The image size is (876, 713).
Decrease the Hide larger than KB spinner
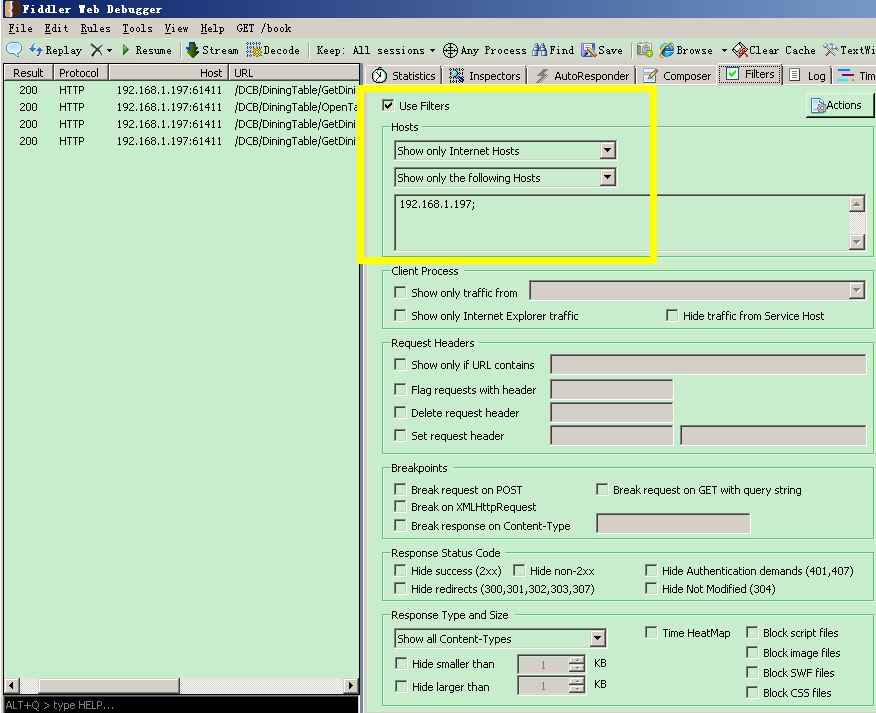tap(577, 689)
